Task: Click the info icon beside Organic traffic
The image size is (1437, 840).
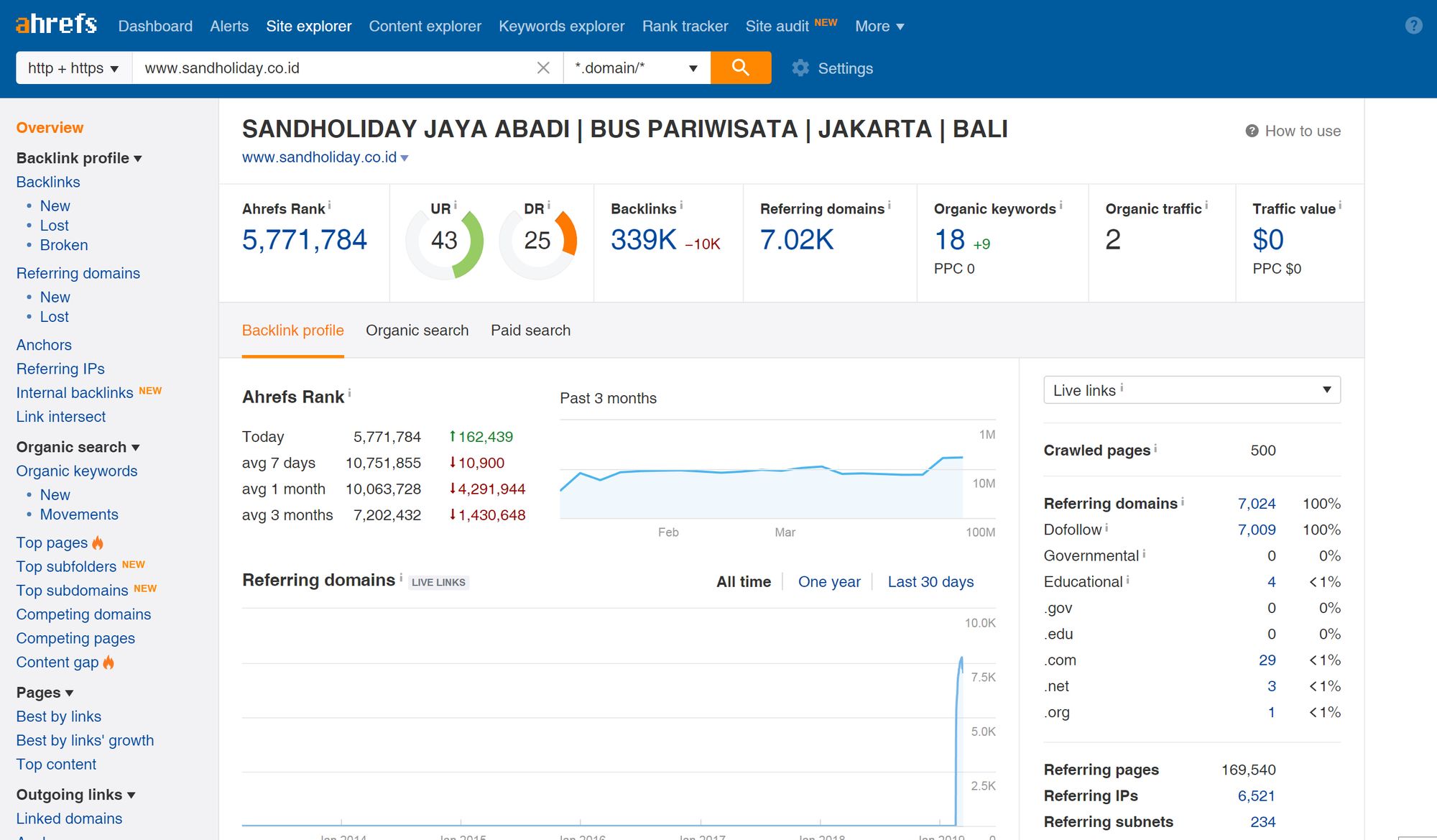Action: coord(1206,206)
